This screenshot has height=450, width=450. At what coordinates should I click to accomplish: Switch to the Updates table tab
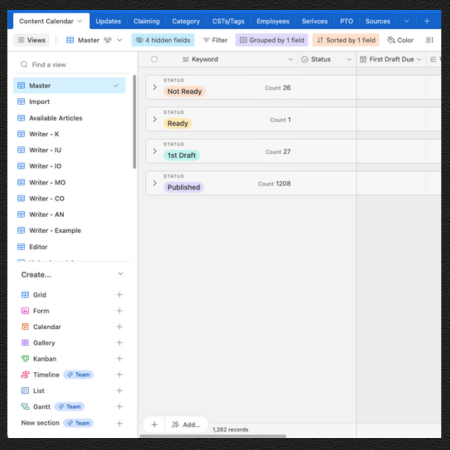[x=108, y=21]
